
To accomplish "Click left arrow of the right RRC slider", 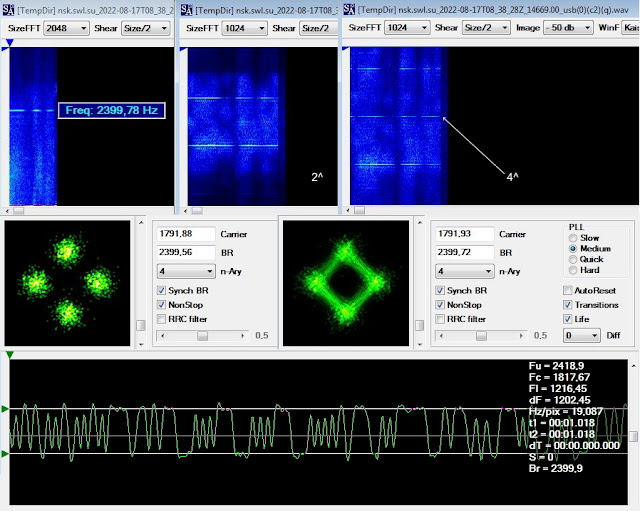I will point(441,336).
